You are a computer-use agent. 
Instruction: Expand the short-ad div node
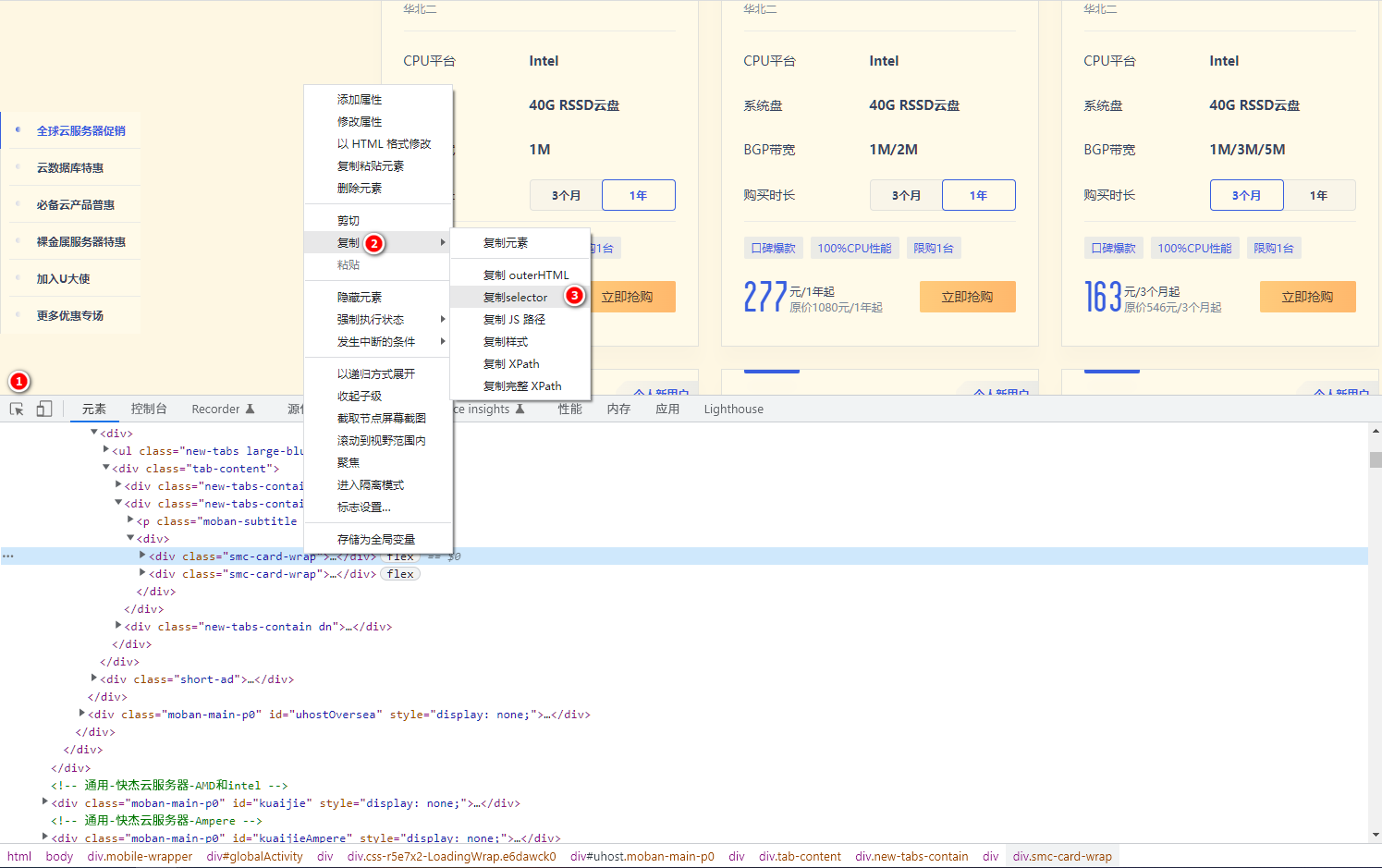tap(93, 679)
